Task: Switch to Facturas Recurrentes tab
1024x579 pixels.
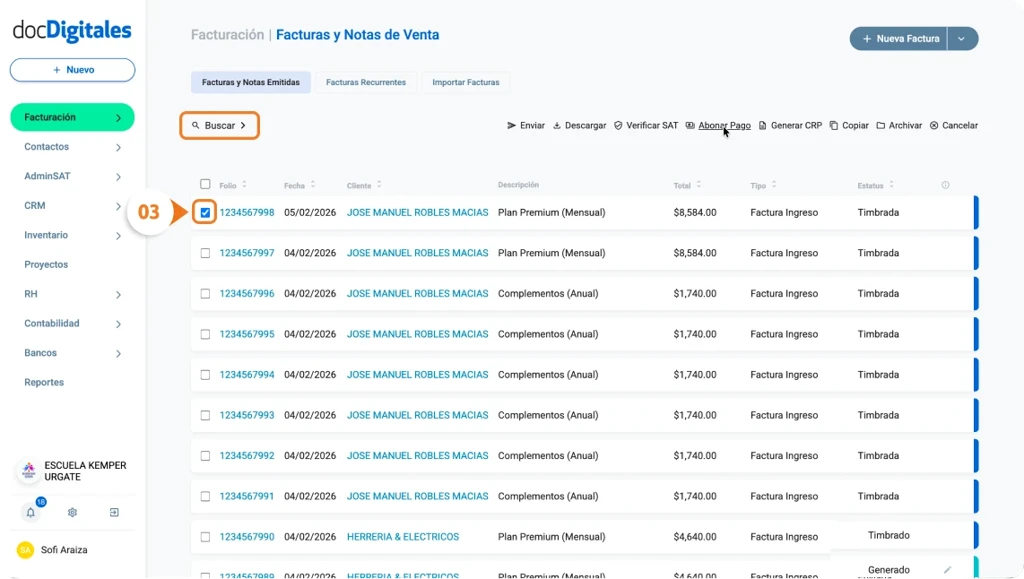Action: click(x=366, y=82)
